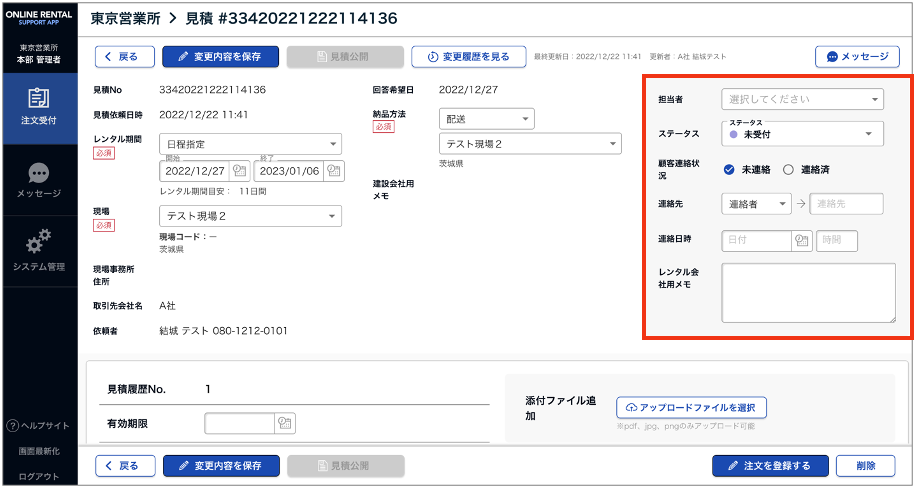Click the top 変更内容を保存 button
Screen dimensions: 915x488
pyautogui.click(x=220, y=57)
